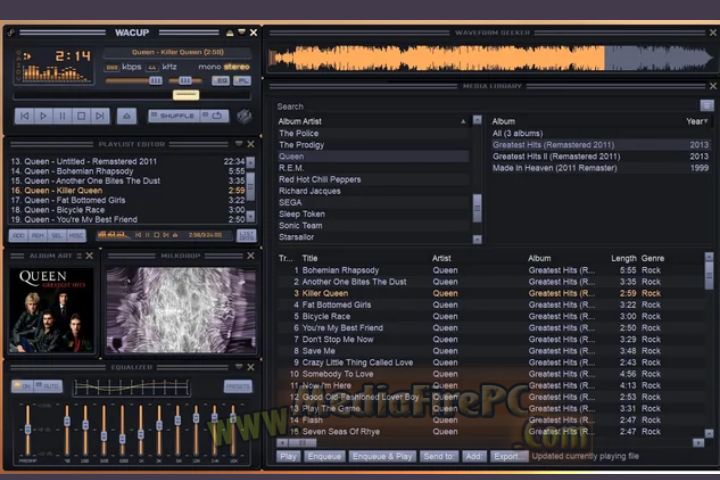Select Don't Stop Me Now track

(x=491, y=339)
